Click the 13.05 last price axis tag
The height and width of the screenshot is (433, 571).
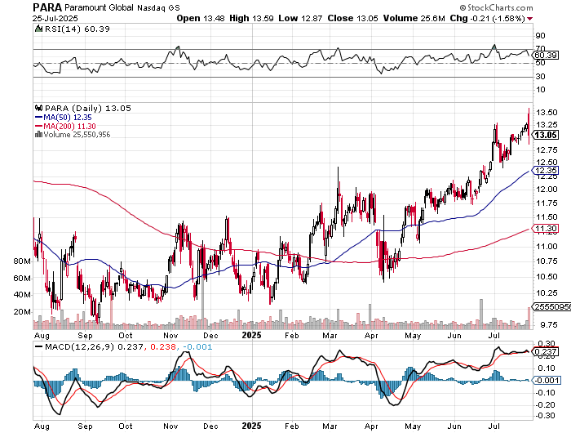pos(546,135)
